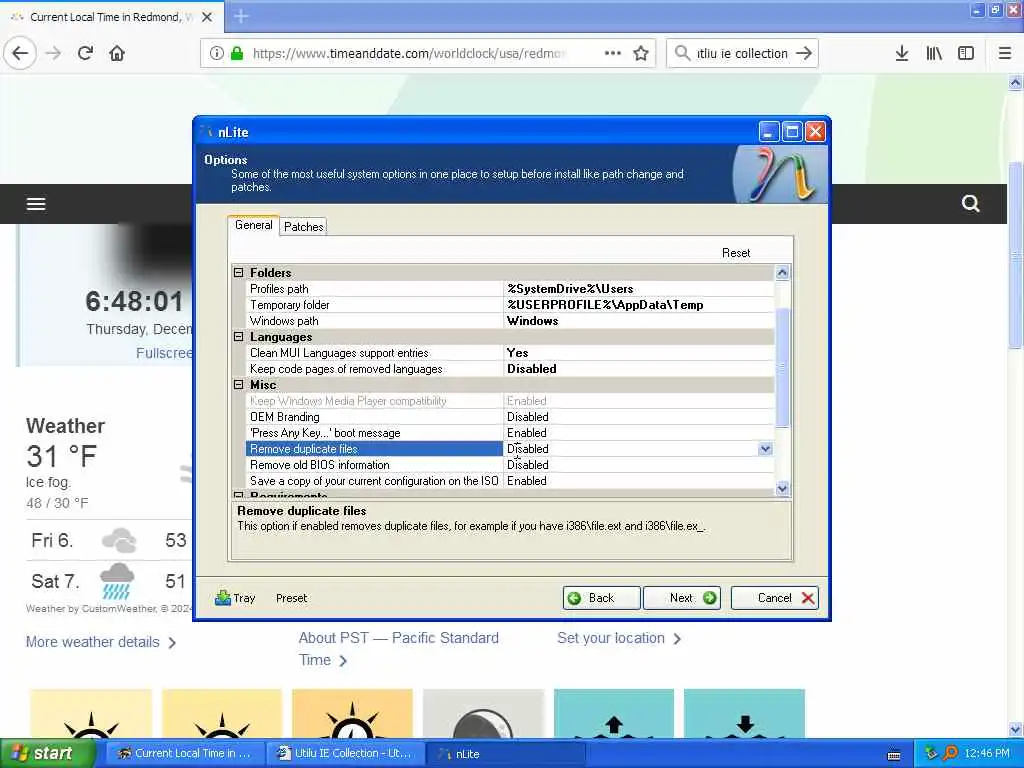Click the Firefox search box
Image resolution: width=1024 pixels, height=768 pixels.
(742, 54)
